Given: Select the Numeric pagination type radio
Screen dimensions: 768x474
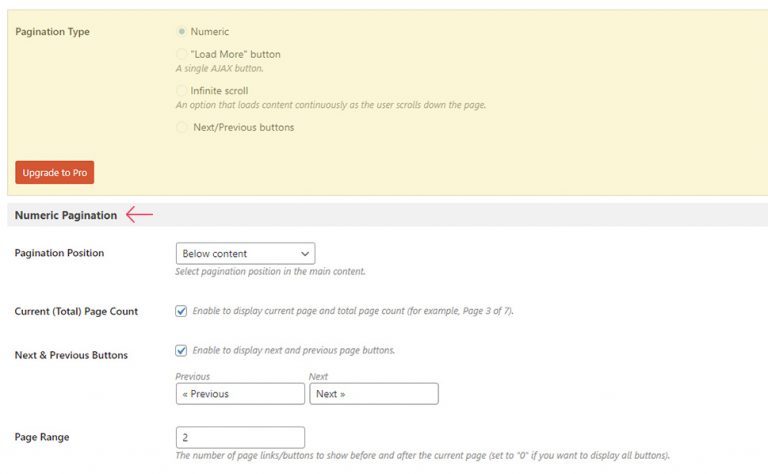Looking at the screenshot, I should coord(182,31).
